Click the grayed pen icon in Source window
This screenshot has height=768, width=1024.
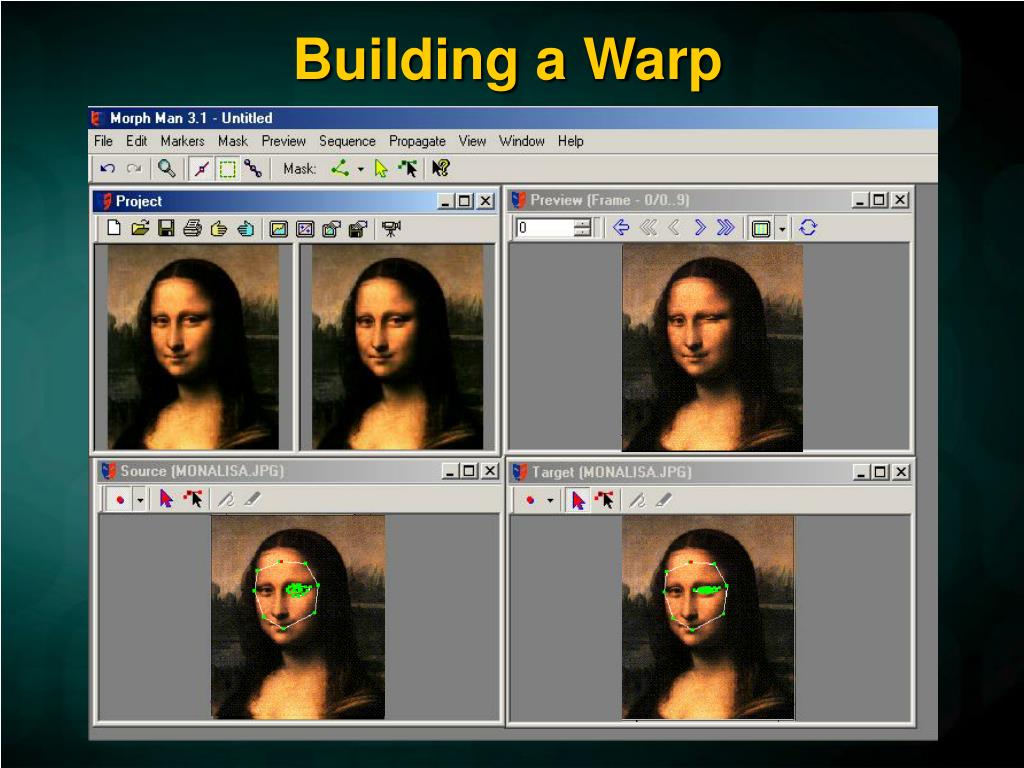pyautogui.click(x=226, y=500)
